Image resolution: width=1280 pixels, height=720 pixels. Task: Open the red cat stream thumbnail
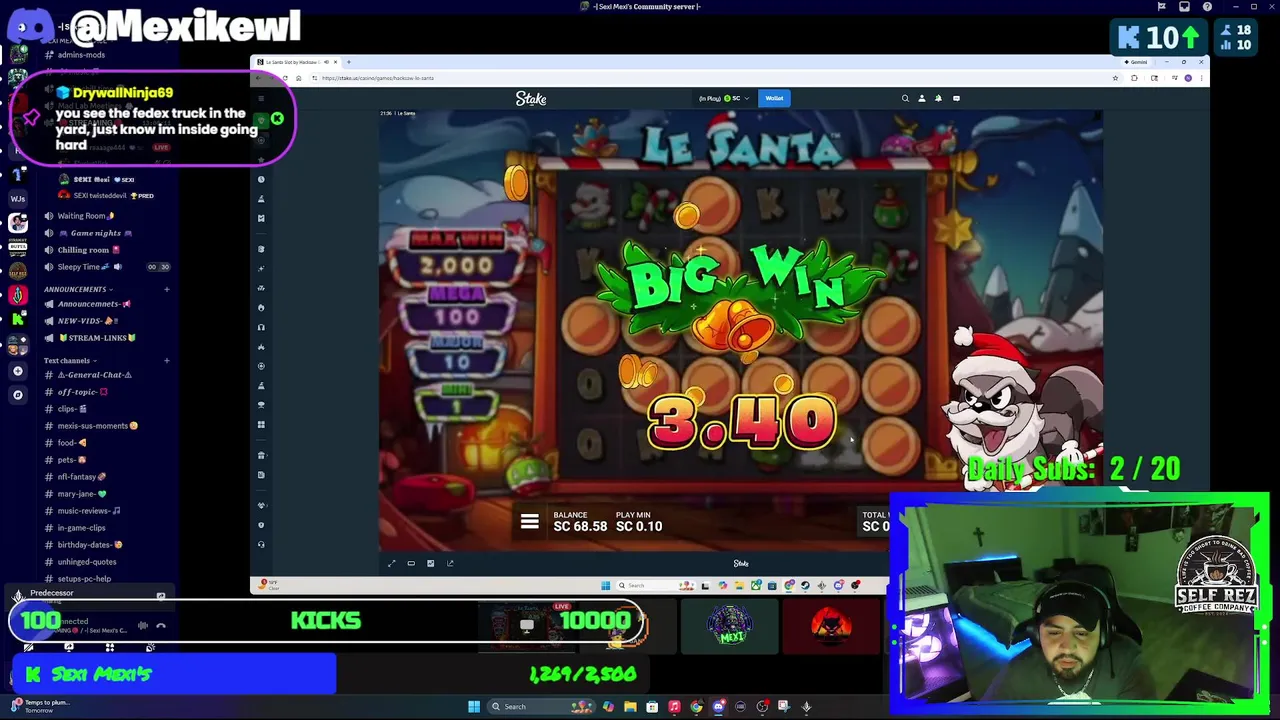(831, 626)
